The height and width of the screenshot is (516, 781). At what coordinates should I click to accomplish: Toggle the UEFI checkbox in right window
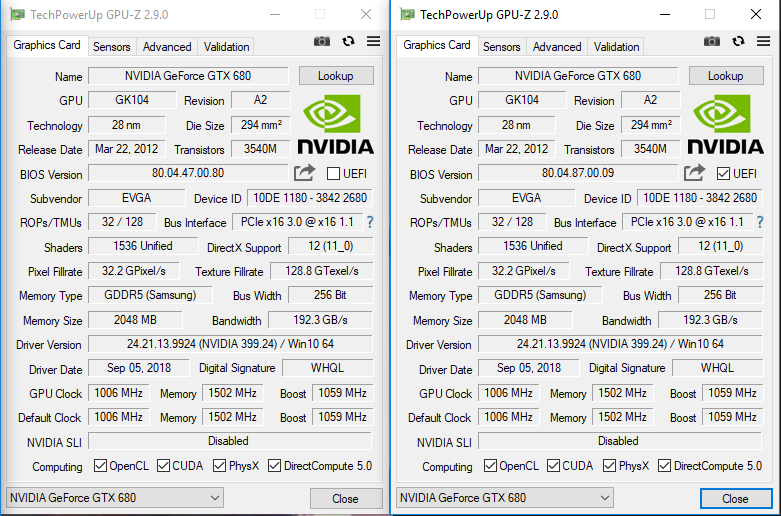tap(723, 174)
